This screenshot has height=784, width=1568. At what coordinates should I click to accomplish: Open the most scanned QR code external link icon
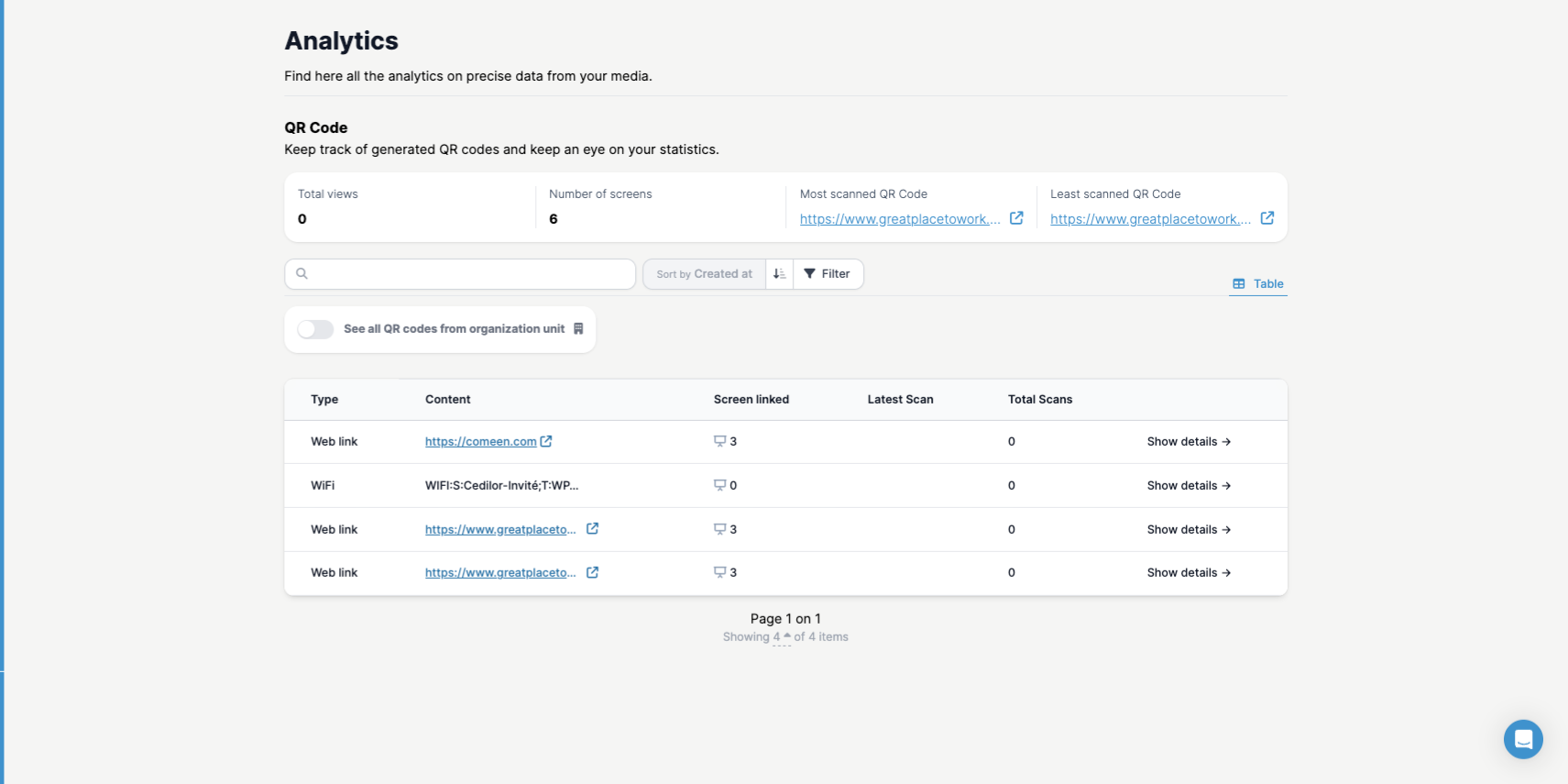(1016, 218)
